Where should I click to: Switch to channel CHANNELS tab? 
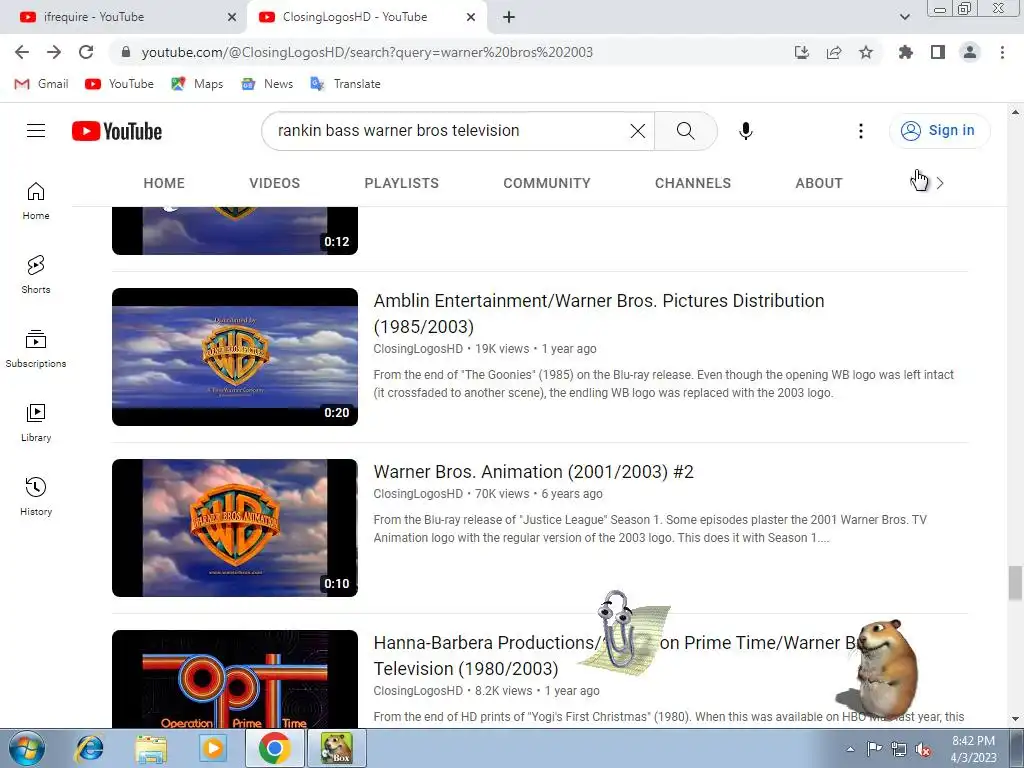693,184
